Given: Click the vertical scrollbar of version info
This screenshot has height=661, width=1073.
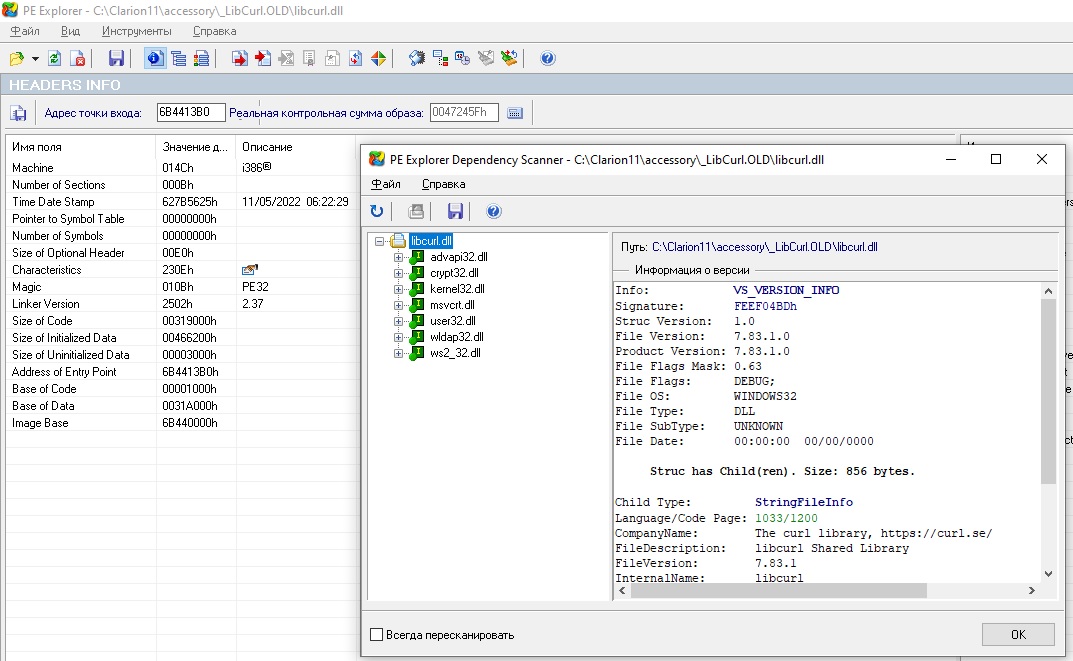Looking at the screenshot, I should tap(1048, 390).
